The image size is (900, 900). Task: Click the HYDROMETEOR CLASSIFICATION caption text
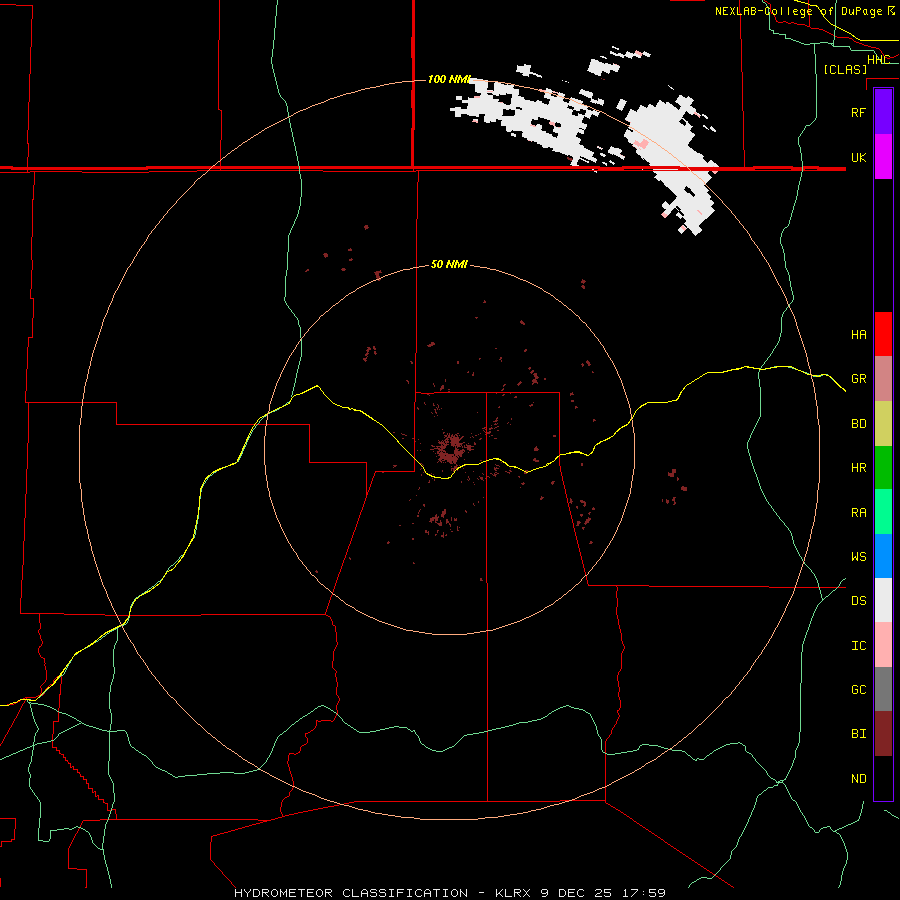pos(351,893)
